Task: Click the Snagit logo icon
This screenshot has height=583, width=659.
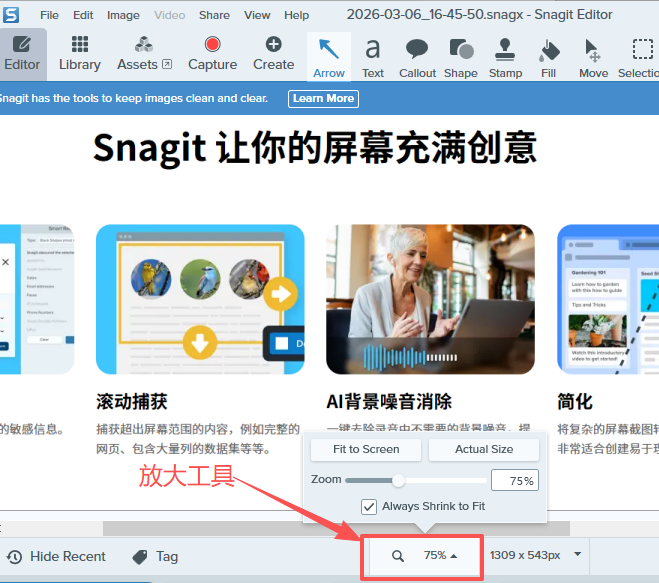Action: [x=11, y=15]
